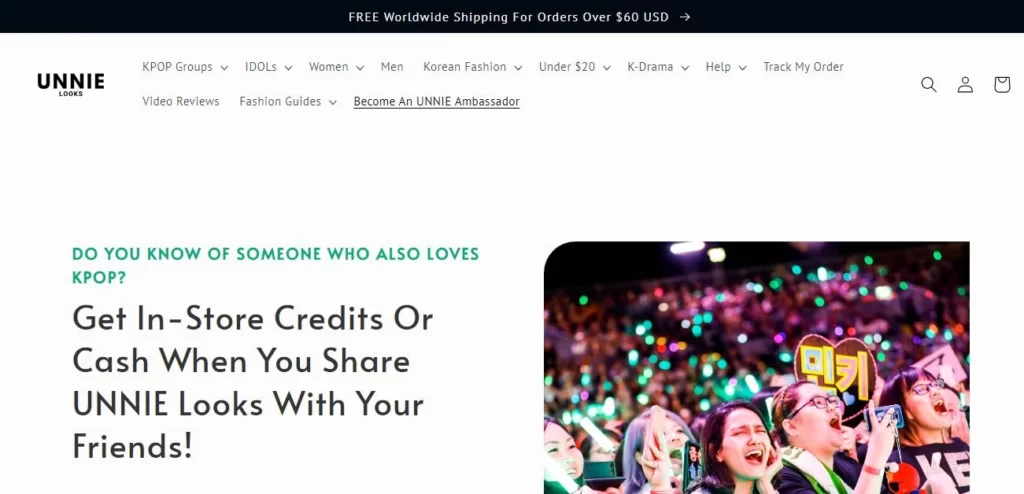1024x494 pixels.
Task: Expand the Fashion Guides dropdown
Action: click(x=288, y=101)
